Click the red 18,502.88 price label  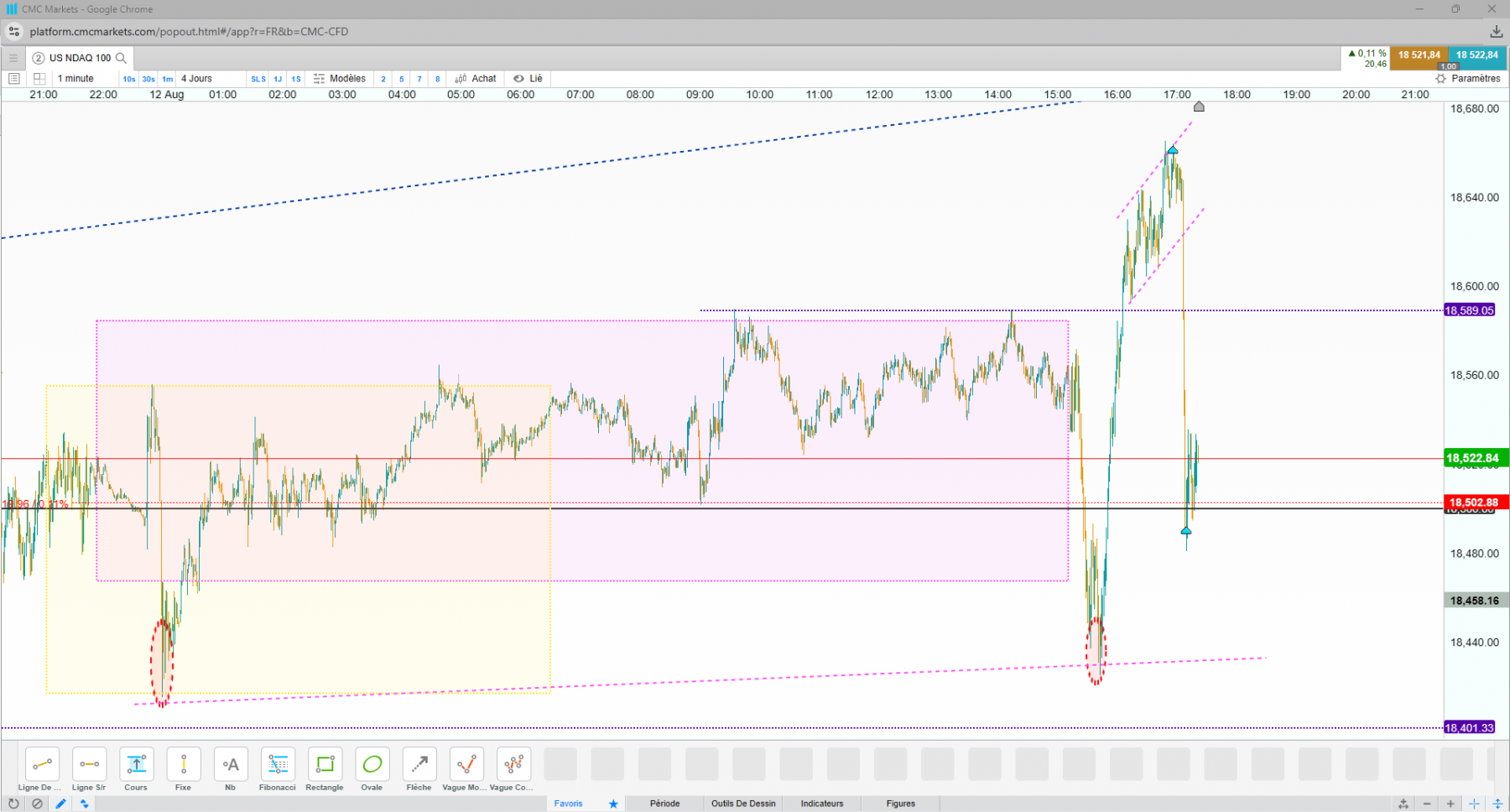pyautogui.click(x=1476, y=502)
